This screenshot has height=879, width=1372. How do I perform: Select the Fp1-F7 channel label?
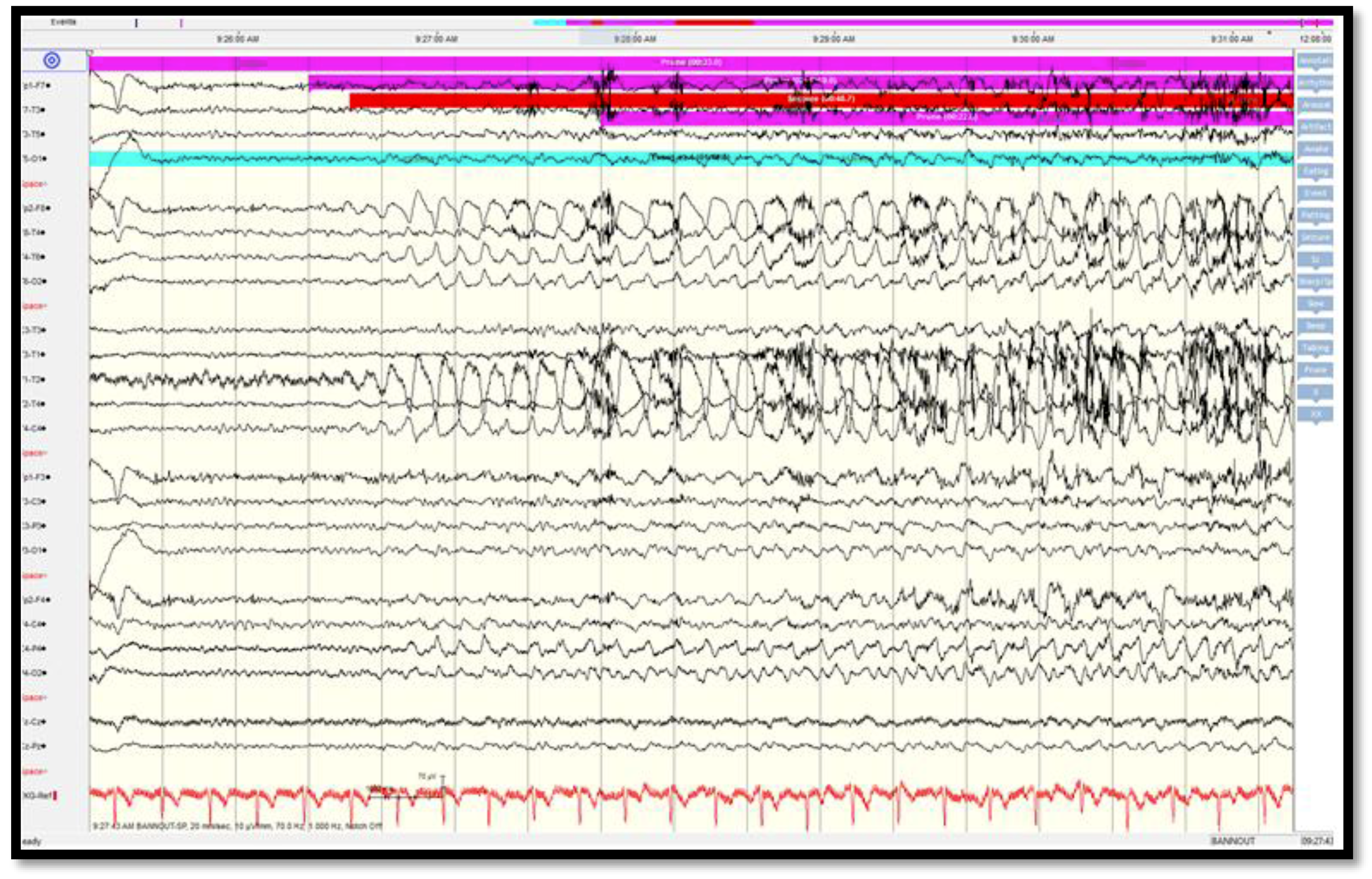coord(36,86)
